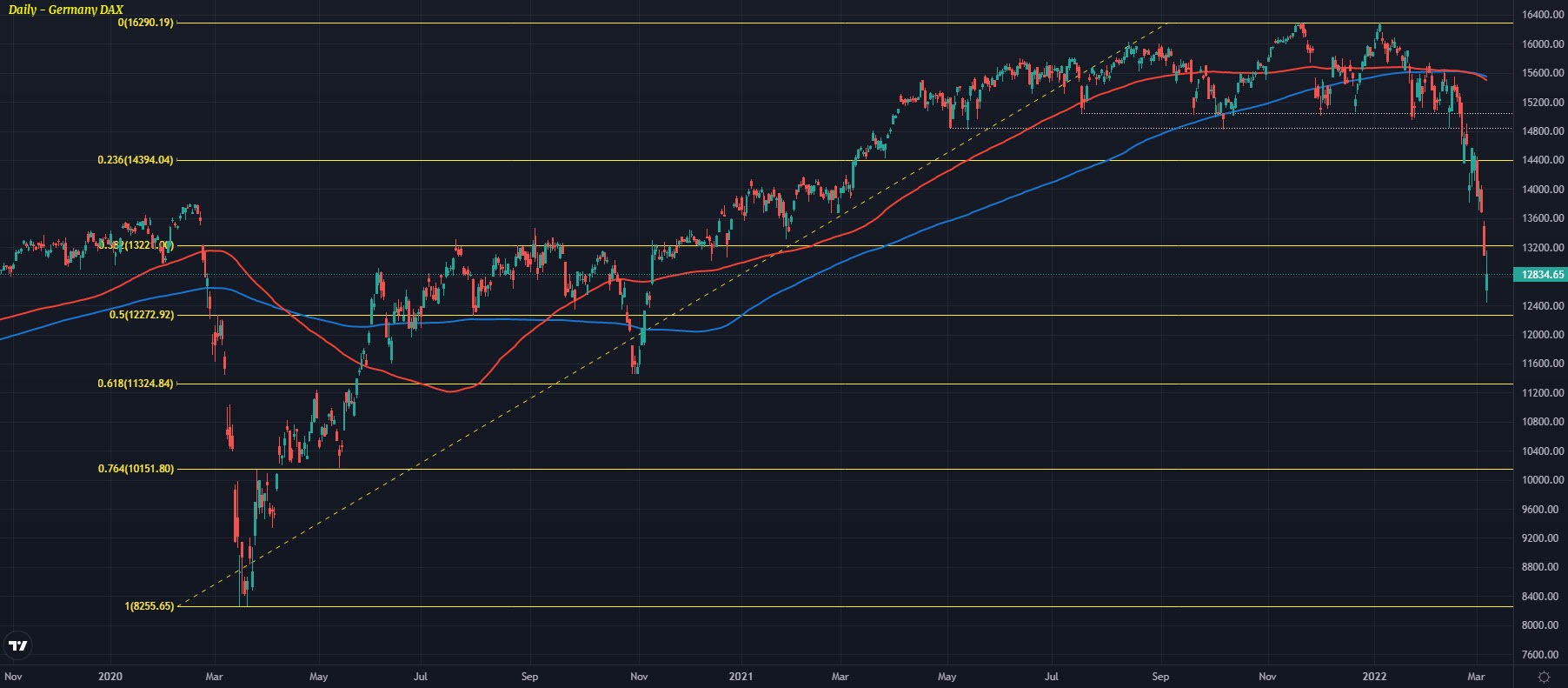Click Fibonacci label 1(8255.65)
1568x688 pixels.
click(x=149, y=606)
